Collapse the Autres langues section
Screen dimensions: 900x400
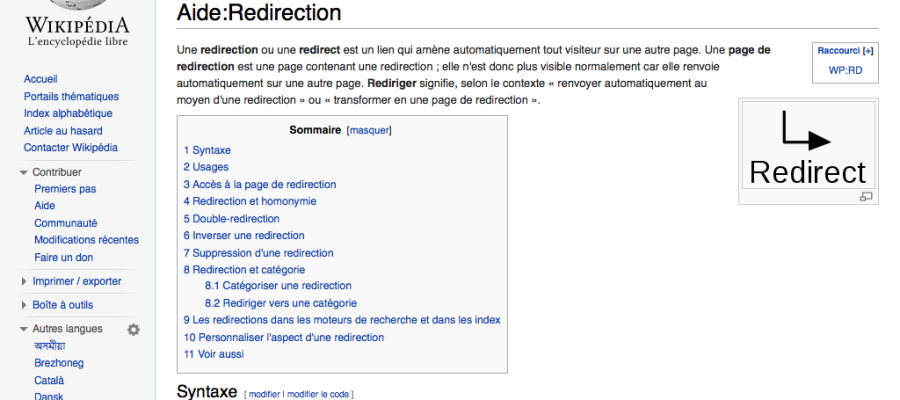coord(25,329)
